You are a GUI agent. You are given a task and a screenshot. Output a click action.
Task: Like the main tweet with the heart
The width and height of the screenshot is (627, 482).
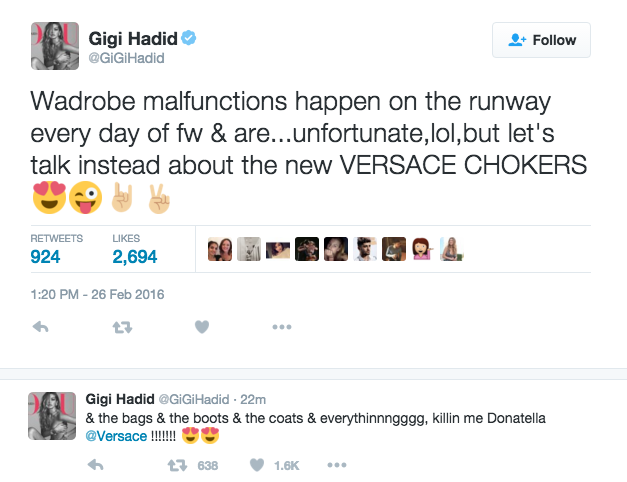pyautogui.click(x=201, y=327)
